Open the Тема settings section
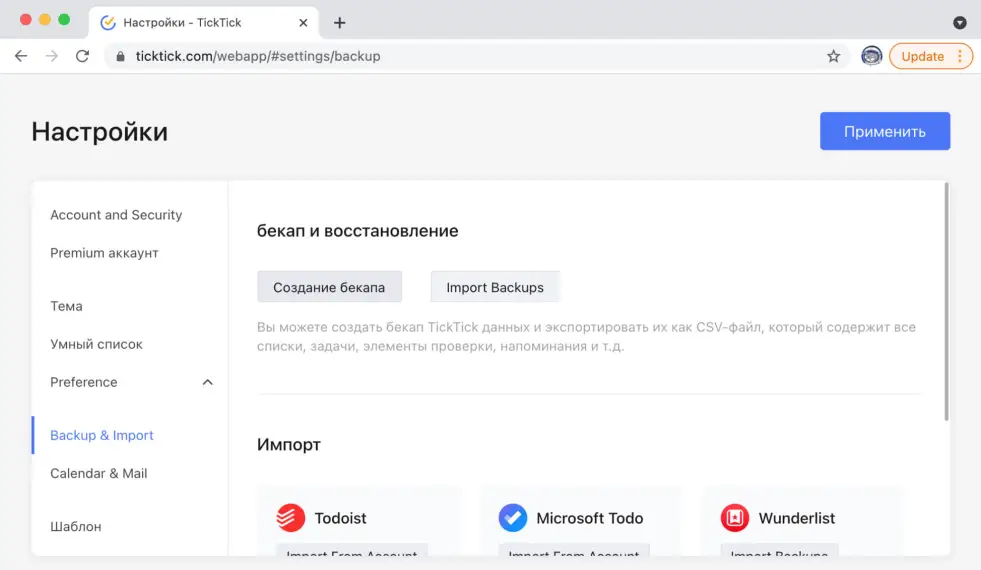Viewport: 981px width, 570px height. (66, 306)
